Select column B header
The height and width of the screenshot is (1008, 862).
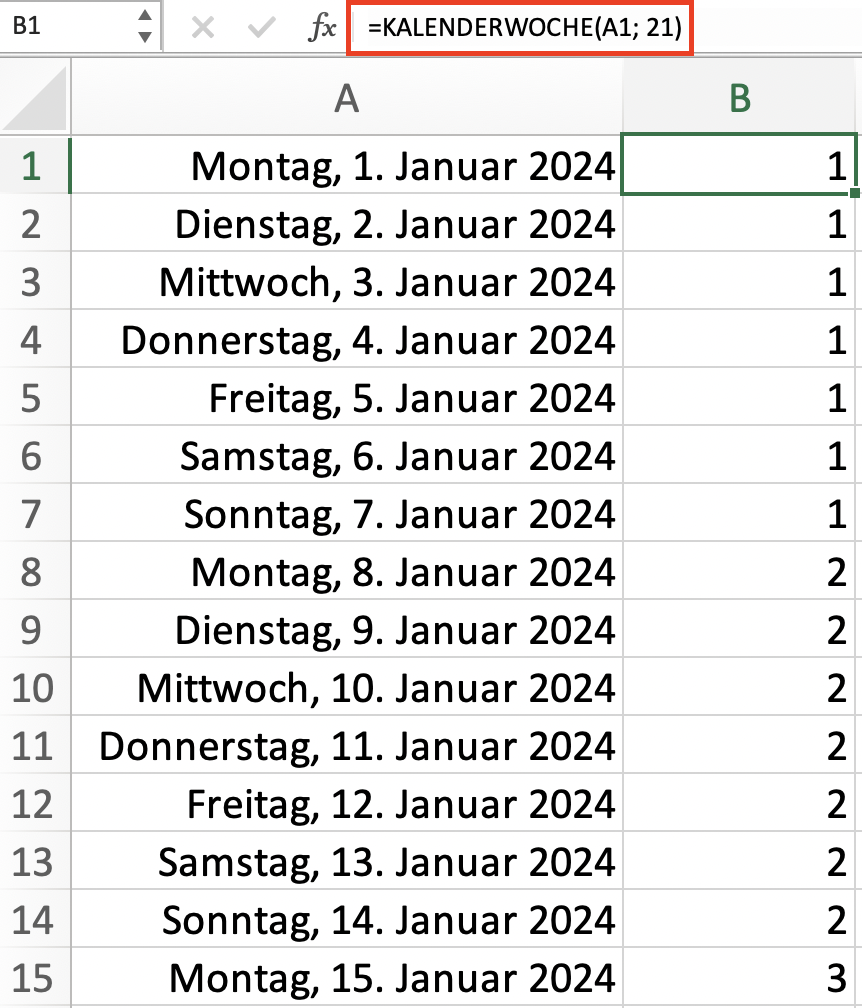point(739,98)
